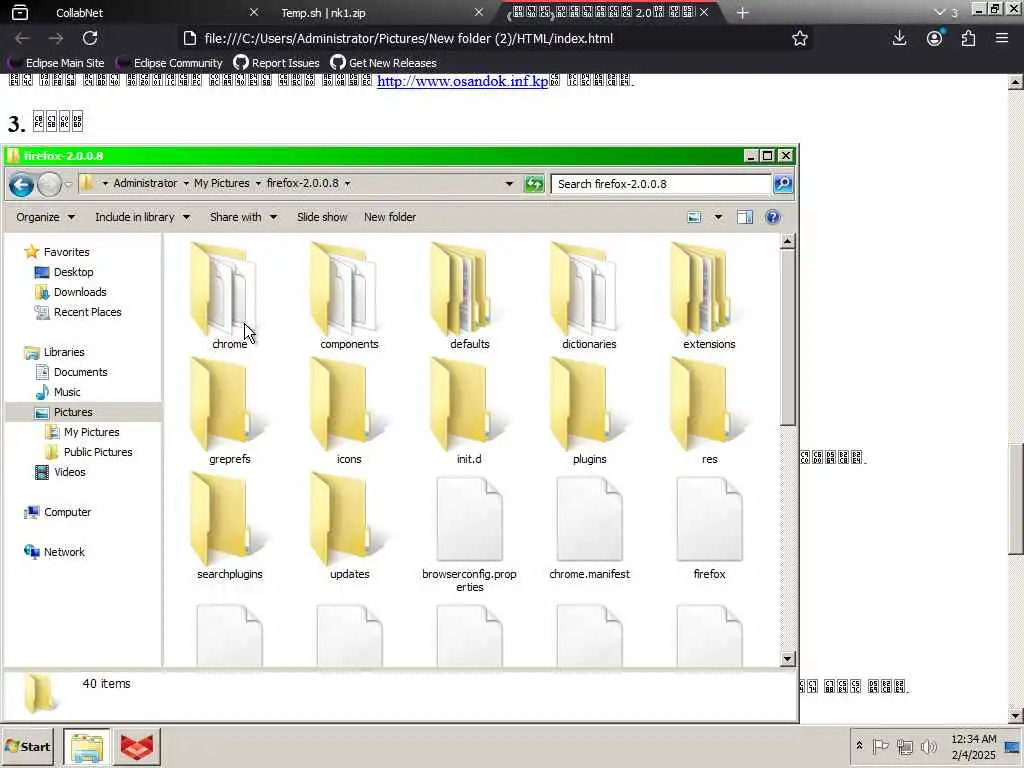
Task: Select Music under Libraries
Action: click(57, 392)
